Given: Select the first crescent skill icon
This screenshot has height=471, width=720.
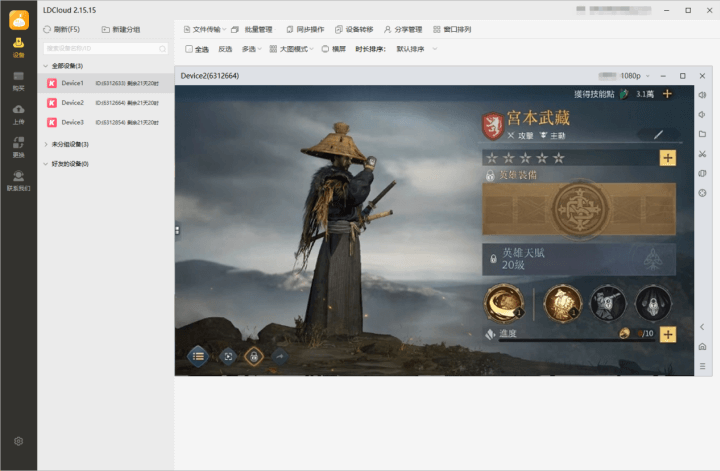Looking at the screenshot, I should 504,303.
